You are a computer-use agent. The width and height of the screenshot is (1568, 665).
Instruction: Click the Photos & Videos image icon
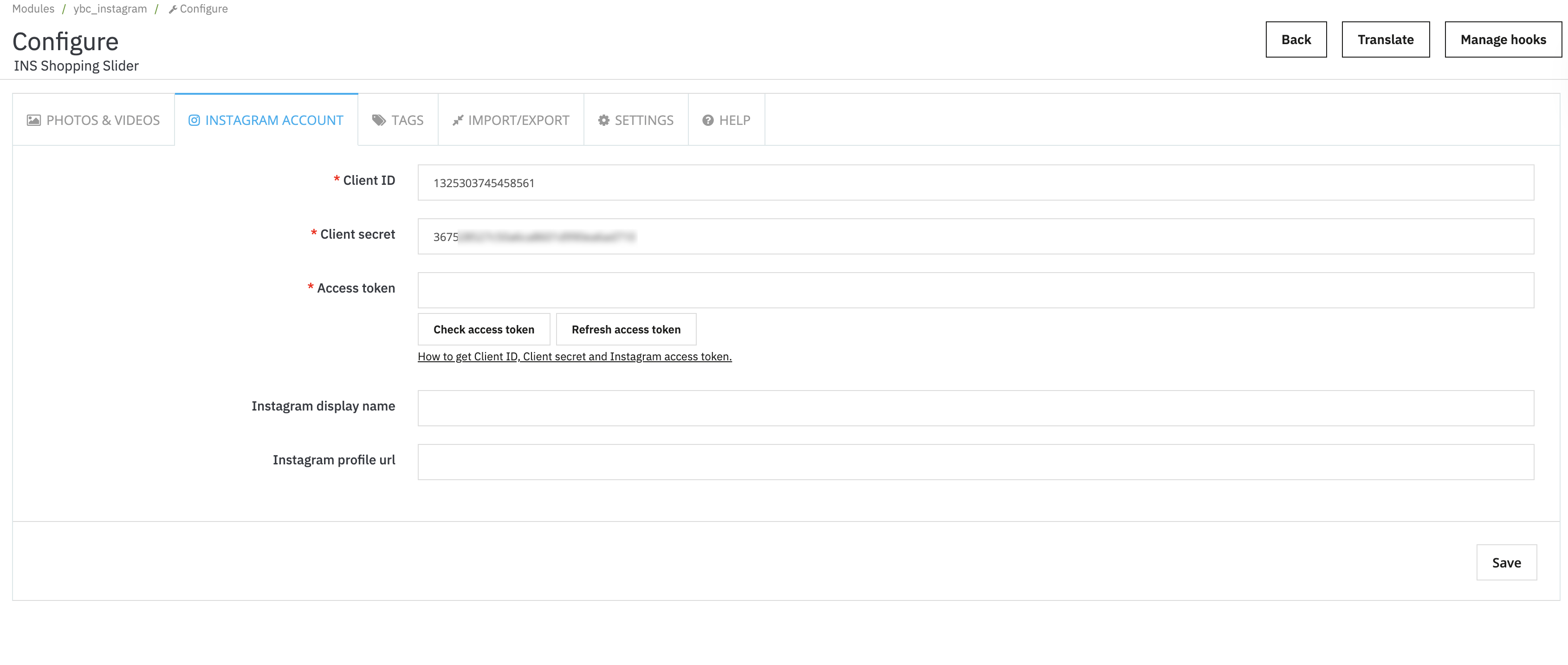33,120
